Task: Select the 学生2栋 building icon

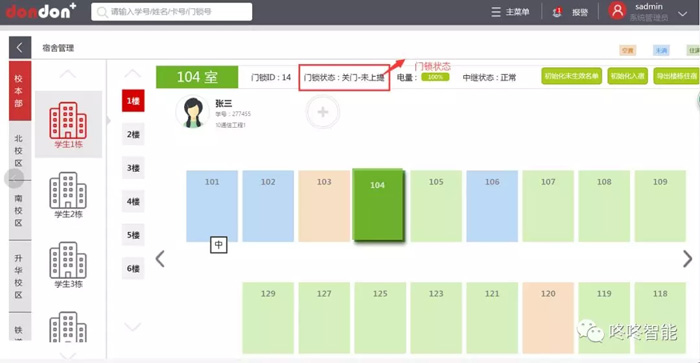Action: [68, 191]
